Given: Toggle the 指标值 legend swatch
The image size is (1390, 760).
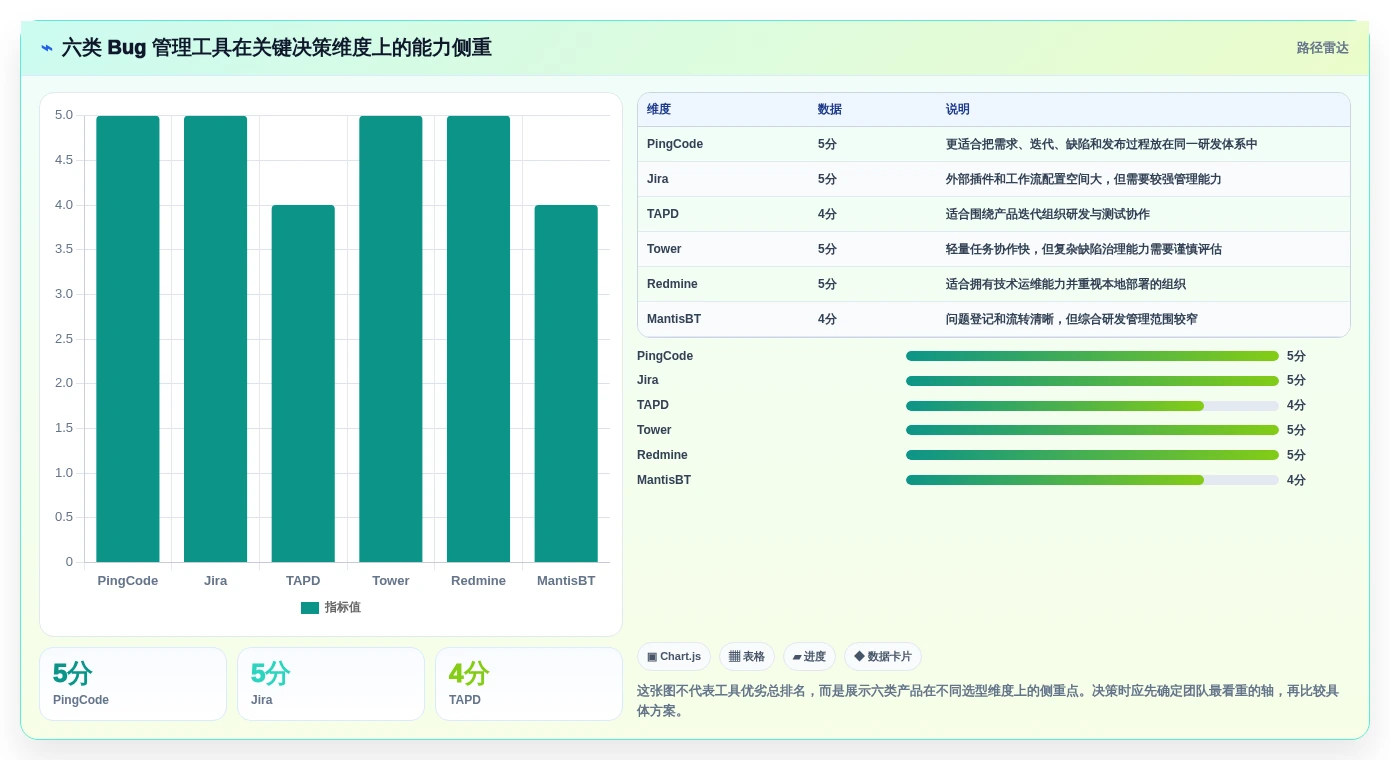Looking at the screenshot, I should pyautogui.click(x=310, y=608).
